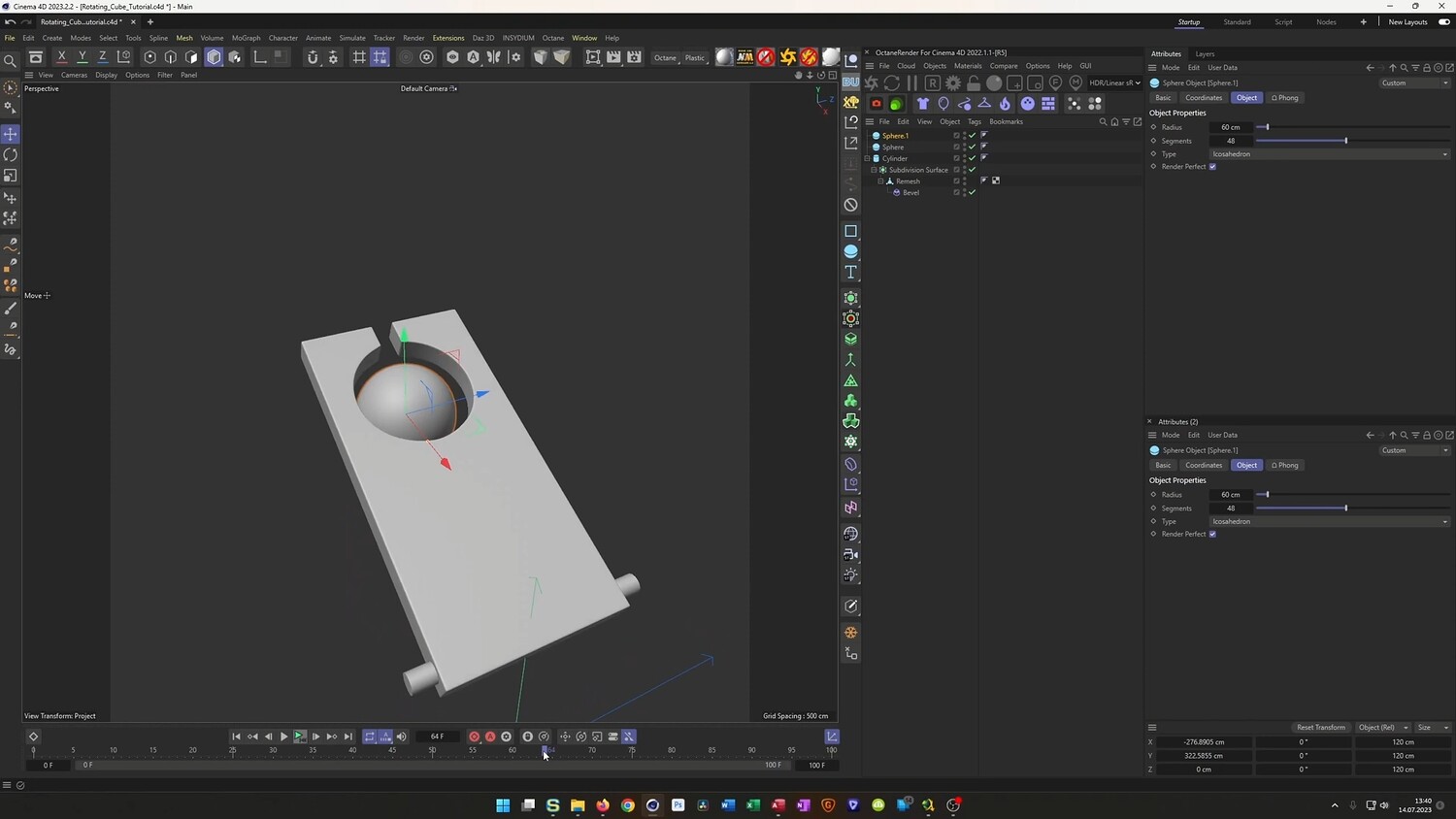Screen dimensions: 1456x819
Task: Lock the Z axis in the toolbar
Action: coord(102,57)
